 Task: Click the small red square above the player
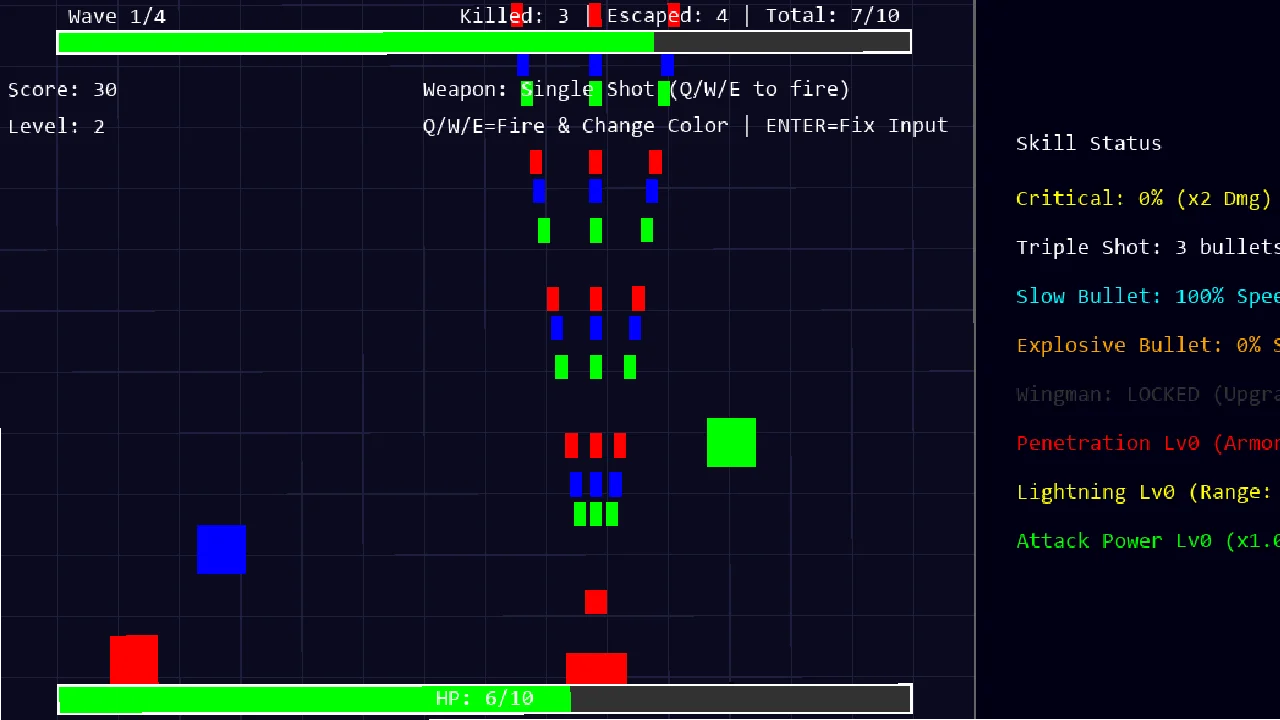(x=596, y=601)
